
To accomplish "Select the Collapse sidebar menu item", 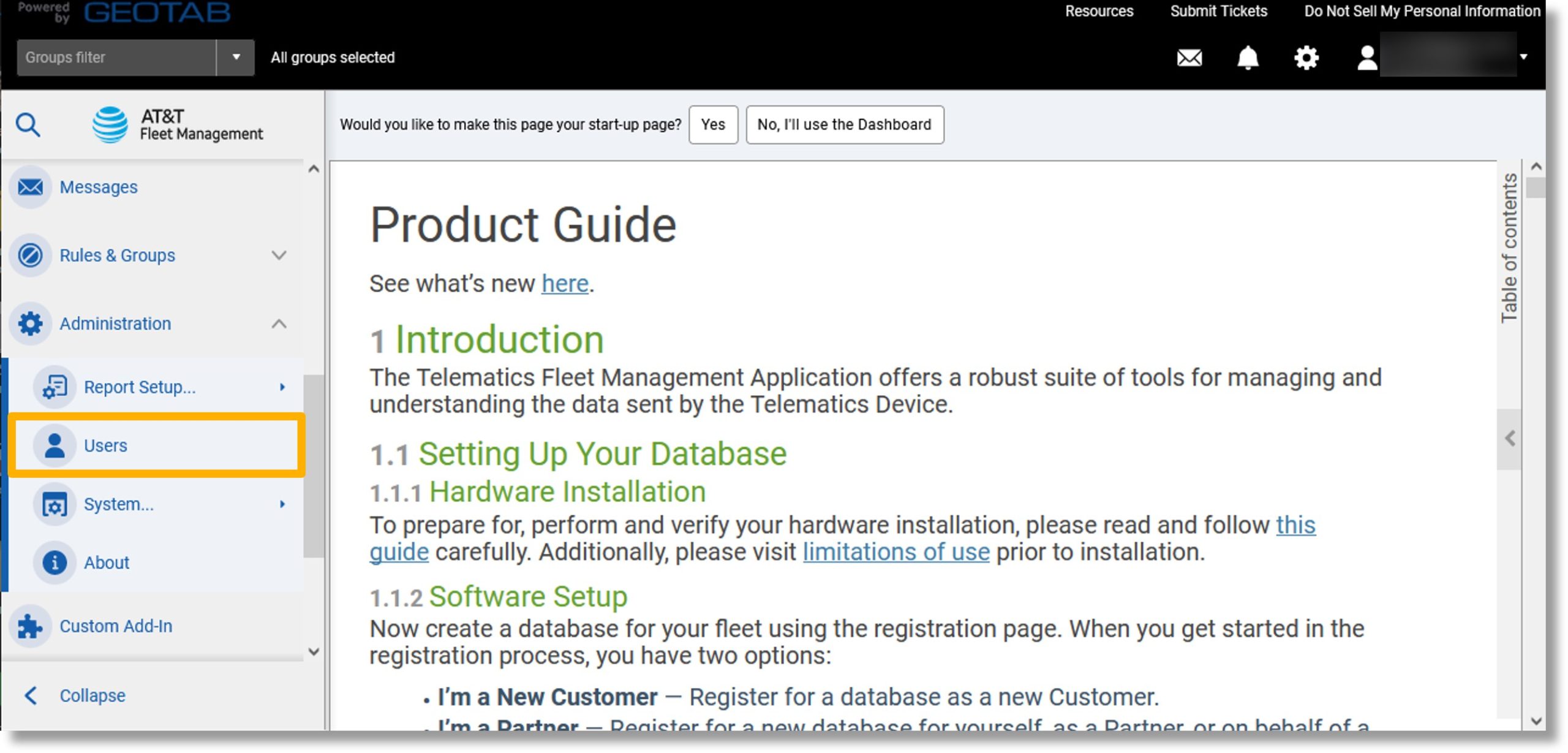I will 92,695.
